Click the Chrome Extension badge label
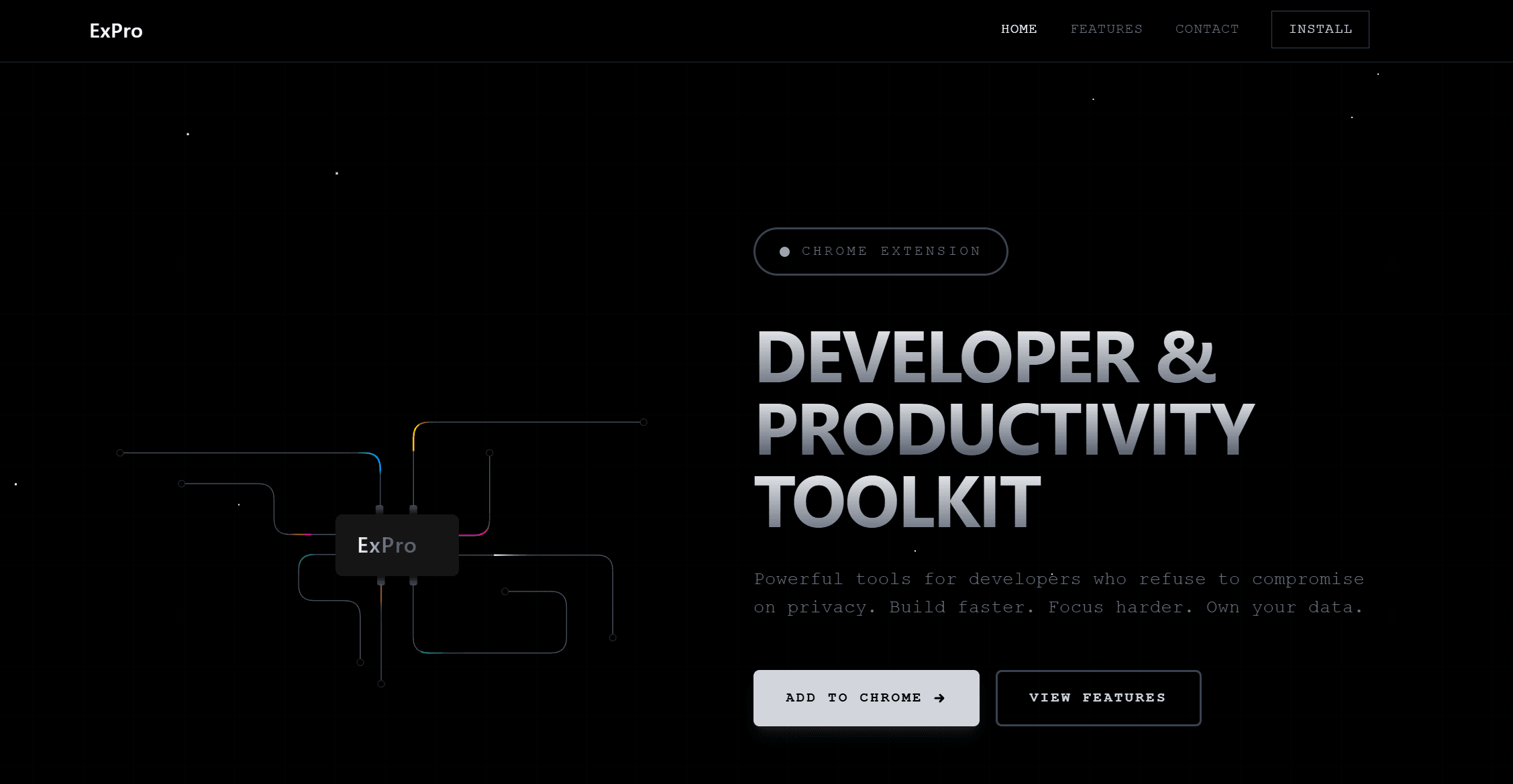1513x784 pixels. click(x=891, y=251)
